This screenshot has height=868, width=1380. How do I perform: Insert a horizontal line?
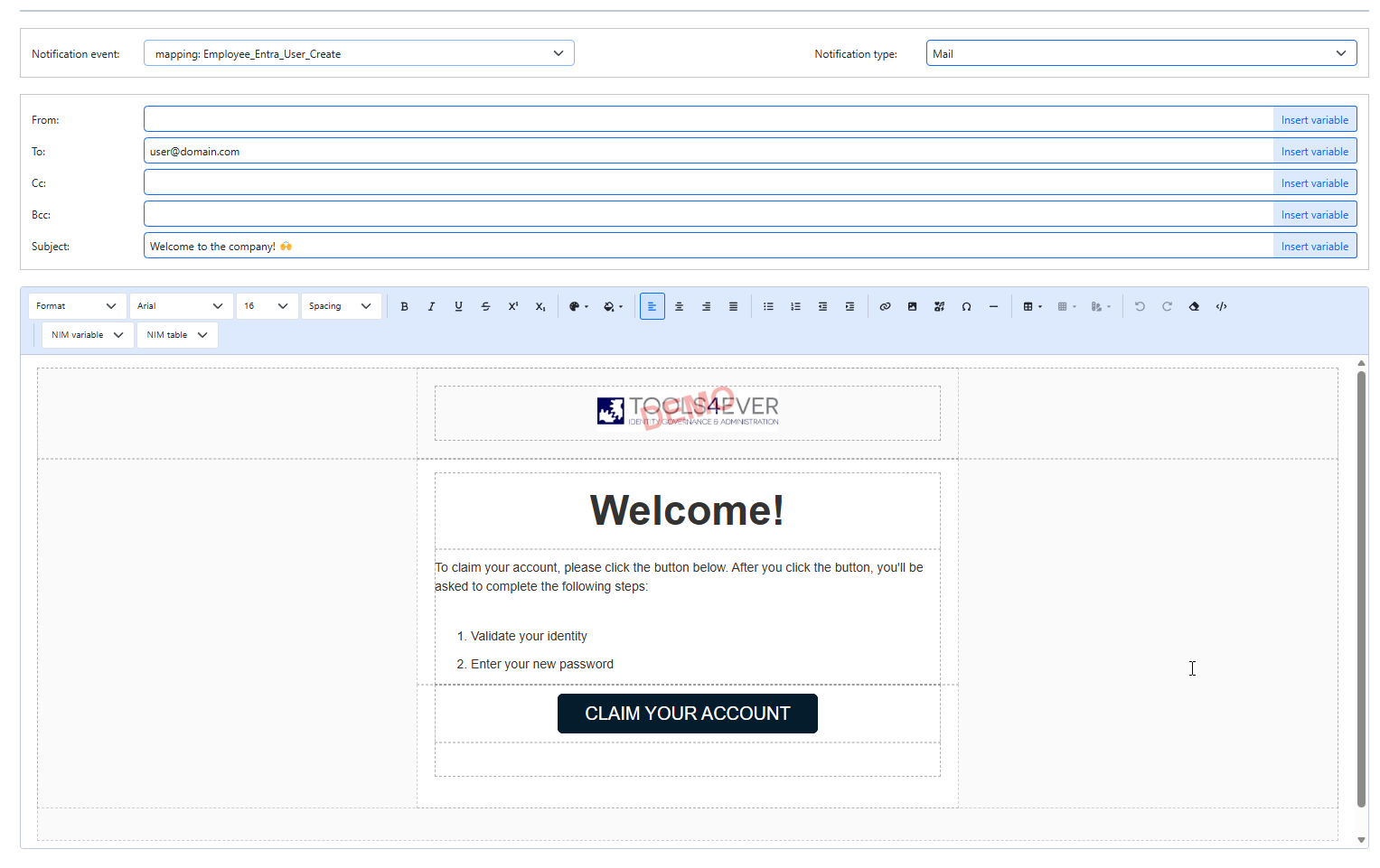[x=993, y=306]
